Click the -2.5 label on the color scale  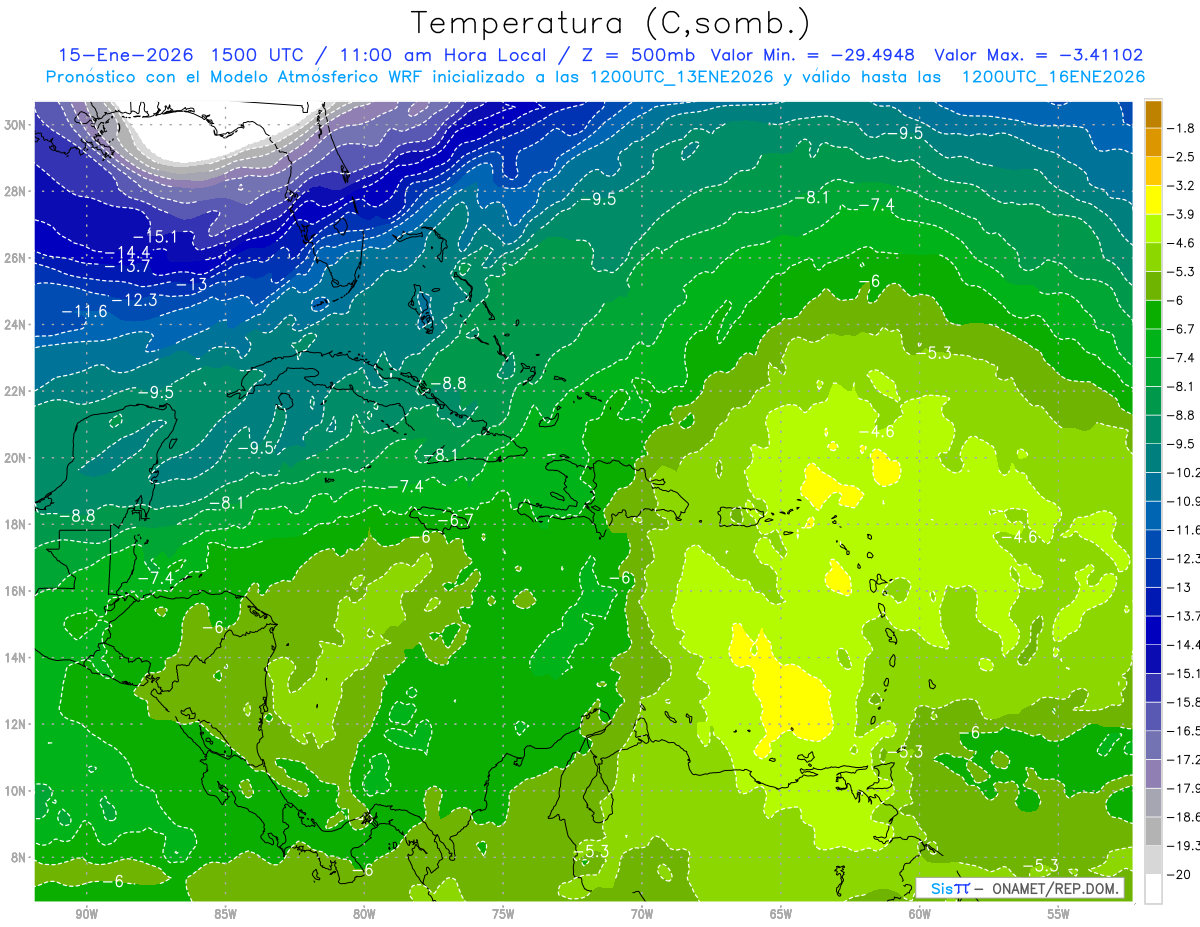pyautogui.click(x=1181, y=157)
